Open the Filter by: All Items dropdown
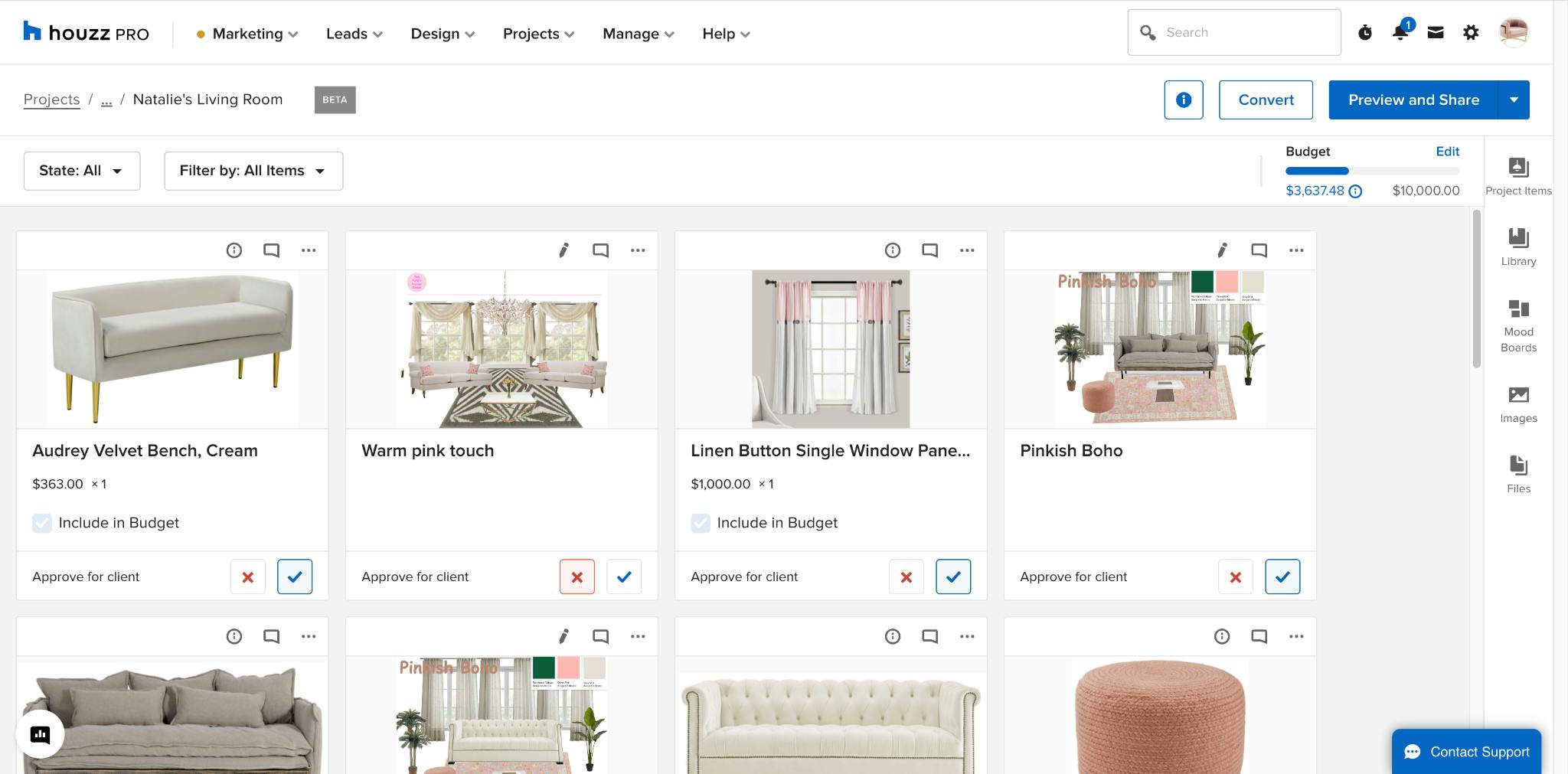Viewport: 1568px width, 774px height. (x=253, y=171)
